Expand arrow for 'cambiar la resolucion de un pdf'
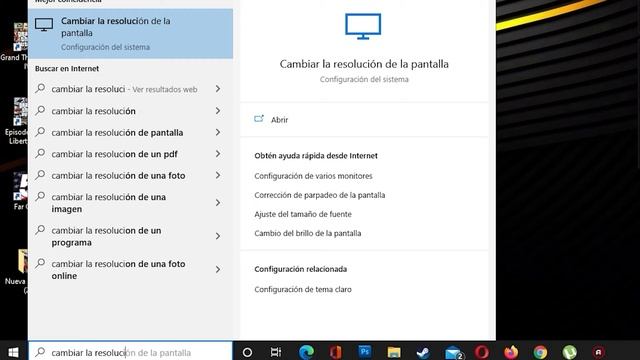Screen dimensions: 640x360 tap(218, 153)
